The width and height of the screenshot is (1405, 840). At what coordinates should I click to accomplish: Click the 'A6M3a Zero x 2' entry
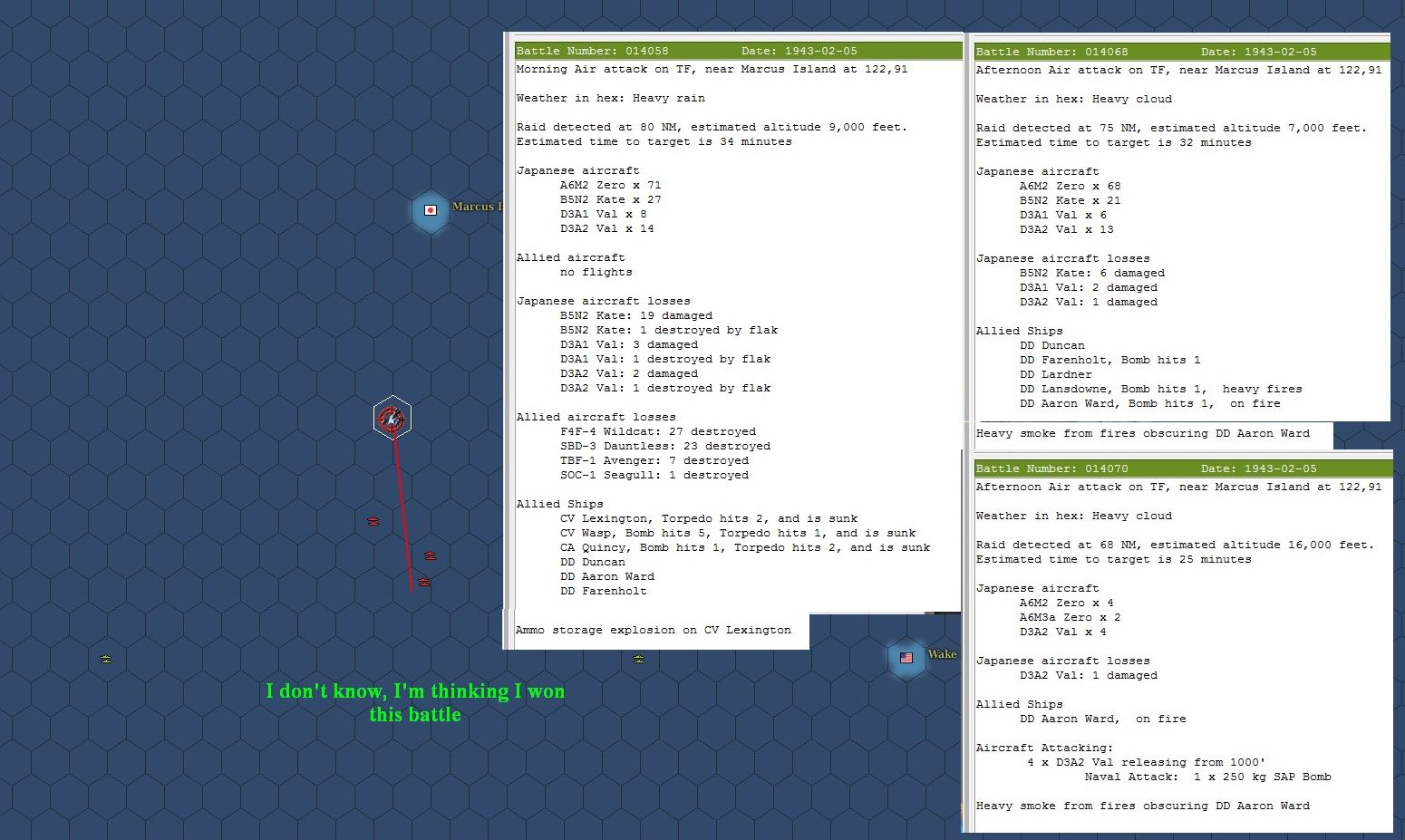click(1070, 617)
